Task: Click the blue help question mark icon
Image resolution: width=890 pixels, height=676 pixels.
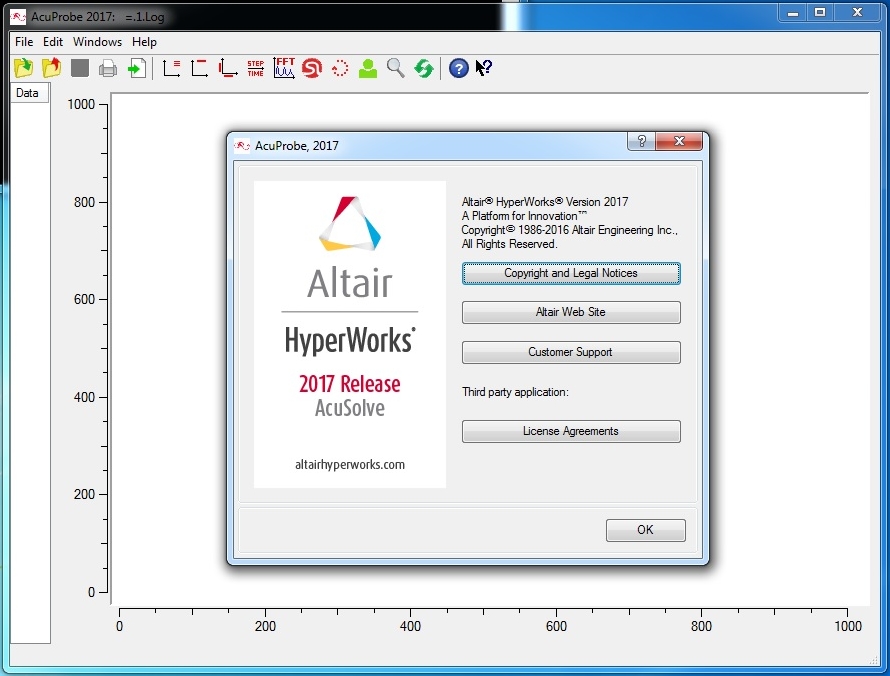Action: 459,69
